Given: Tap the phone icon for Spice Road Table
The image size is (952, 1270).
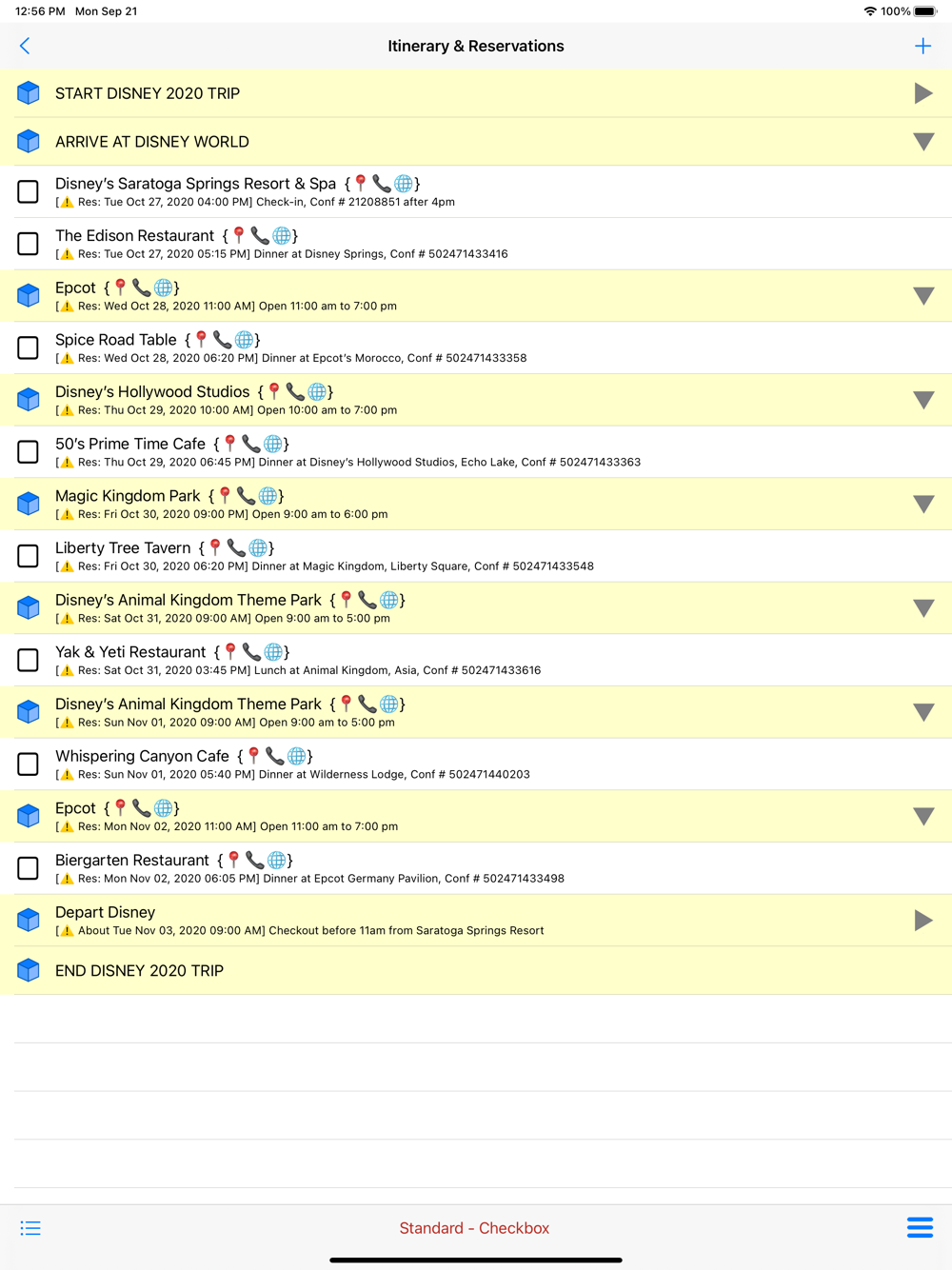Looking at the screenshot, I should point(223,339).
